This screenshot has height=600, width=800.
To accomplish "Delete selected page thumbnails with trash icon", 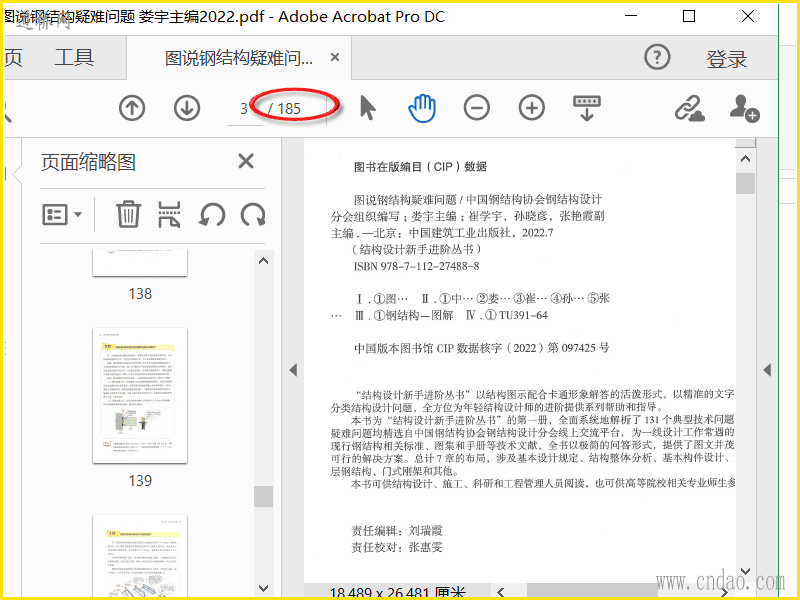I will click(128, 214).
